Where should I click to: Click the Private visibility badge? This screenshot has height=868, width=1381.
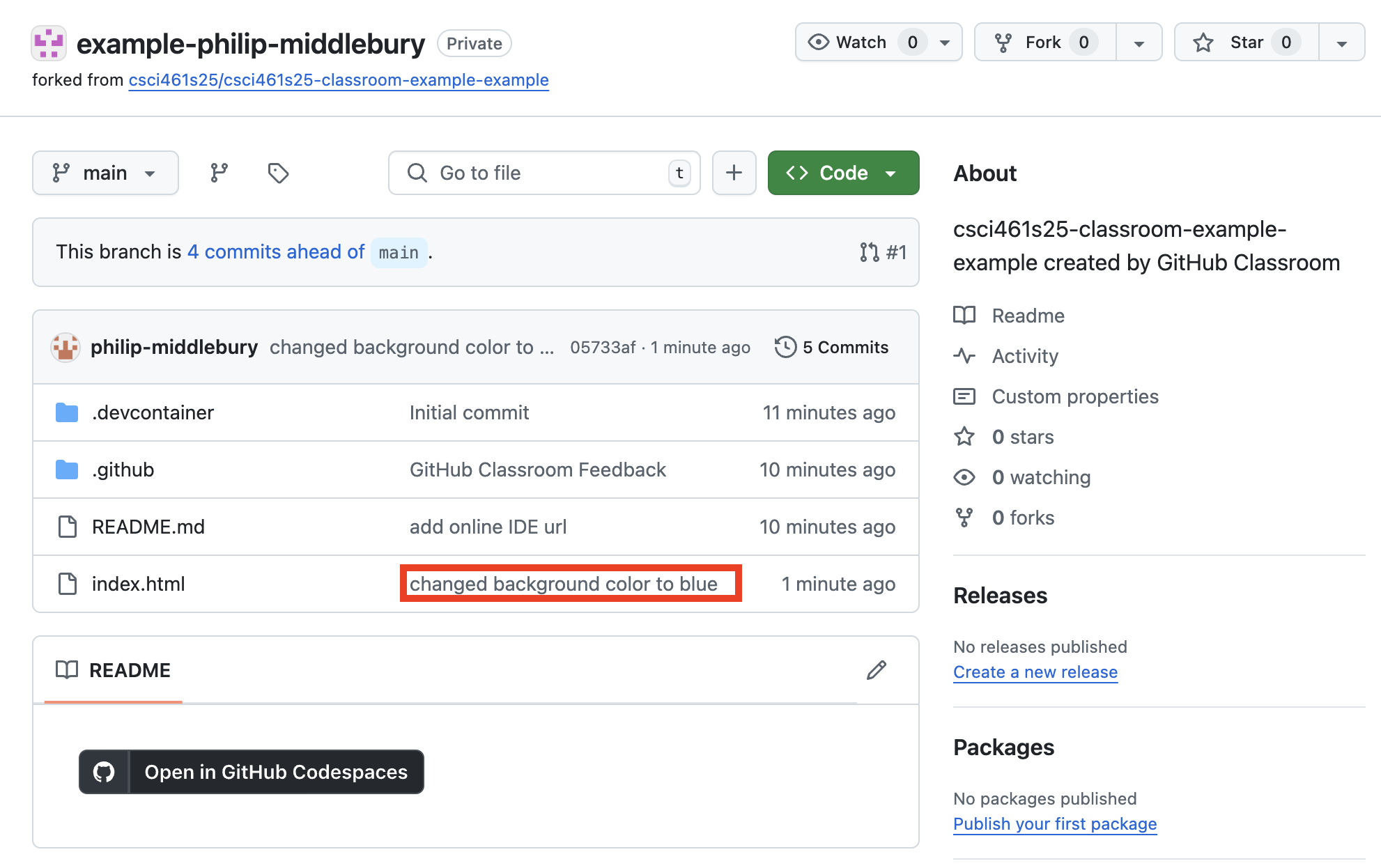pyautogui.click(x=475, y=43)
